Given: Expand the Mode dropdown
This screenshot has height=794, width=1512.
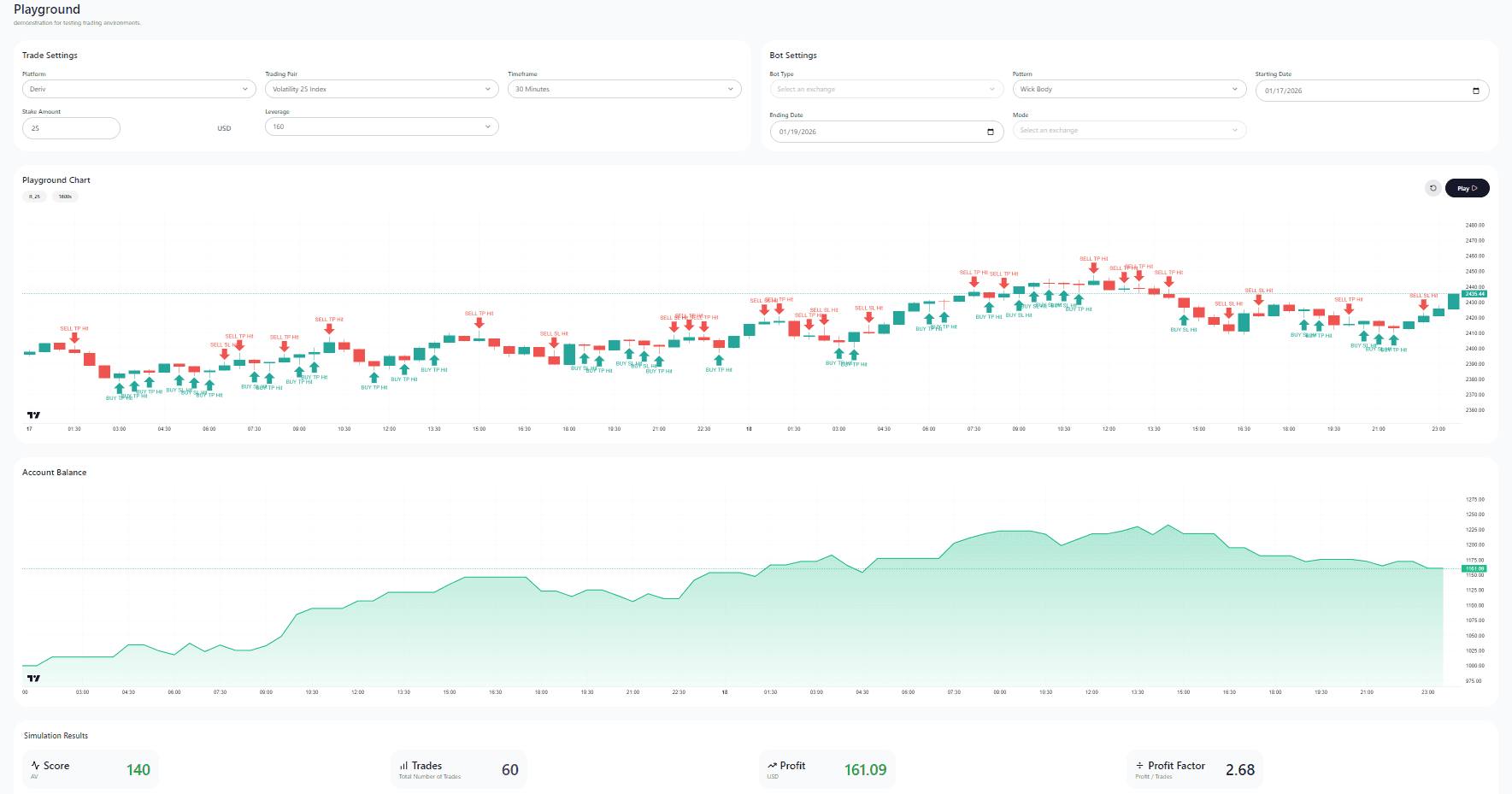Looking at the screenshot, I should 1129,130.
